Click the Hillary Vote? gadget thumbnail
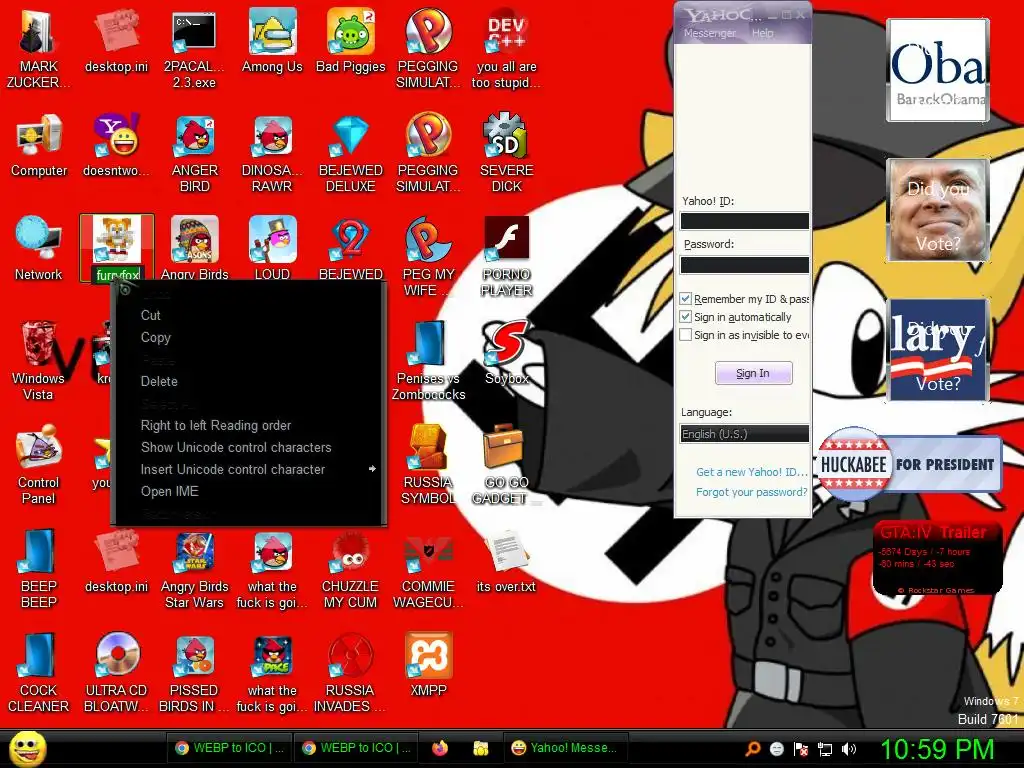The image size is (1024, 768). tap(938, 350)
